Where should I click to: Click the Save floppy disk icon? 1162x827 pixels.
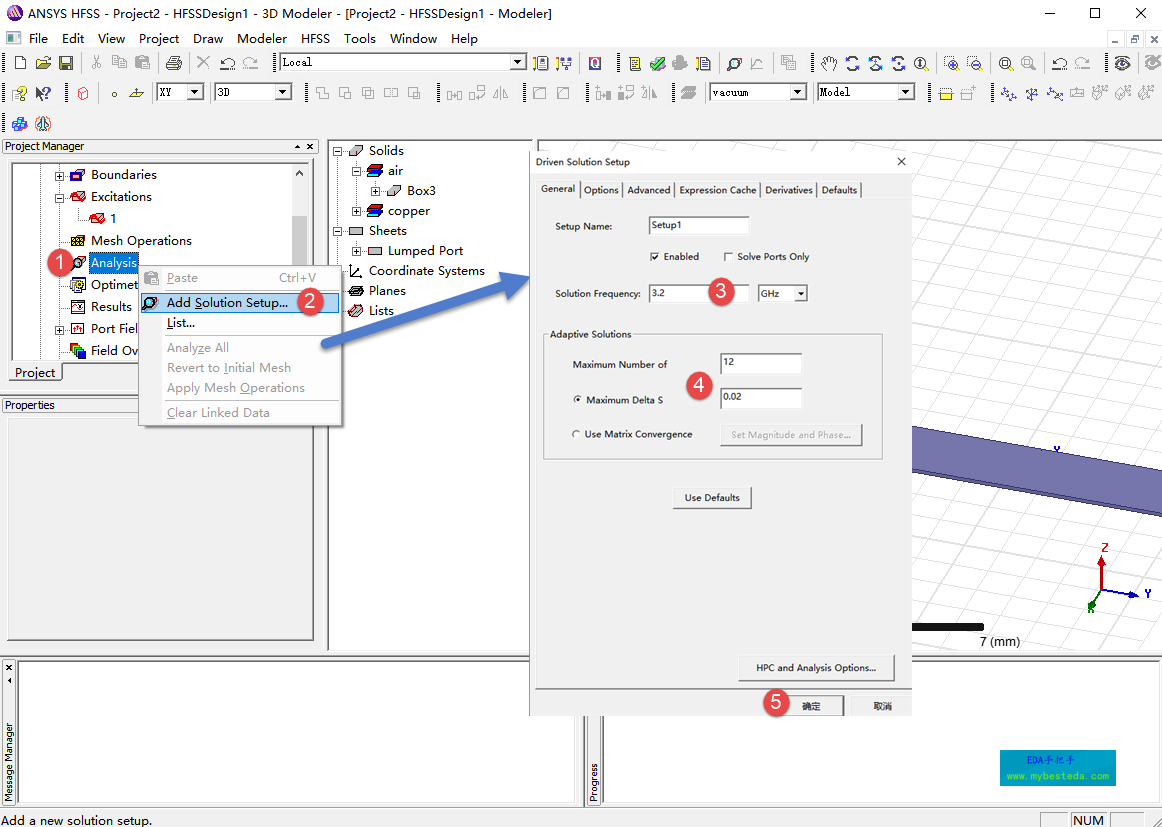(x=66, y=63)
